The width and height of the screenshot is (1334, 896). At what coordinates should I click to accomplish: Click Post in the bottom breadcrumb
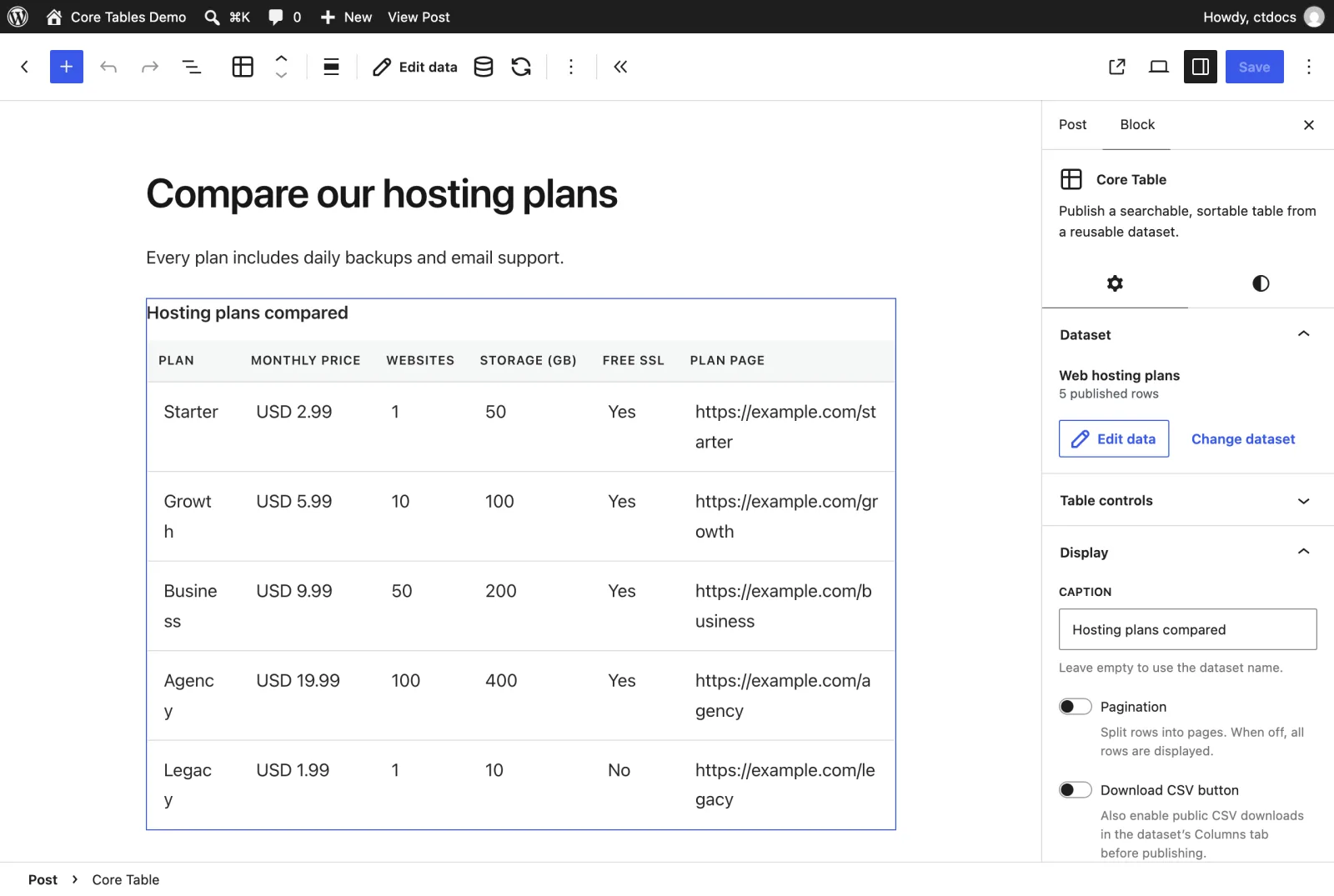tap(43, 879)
